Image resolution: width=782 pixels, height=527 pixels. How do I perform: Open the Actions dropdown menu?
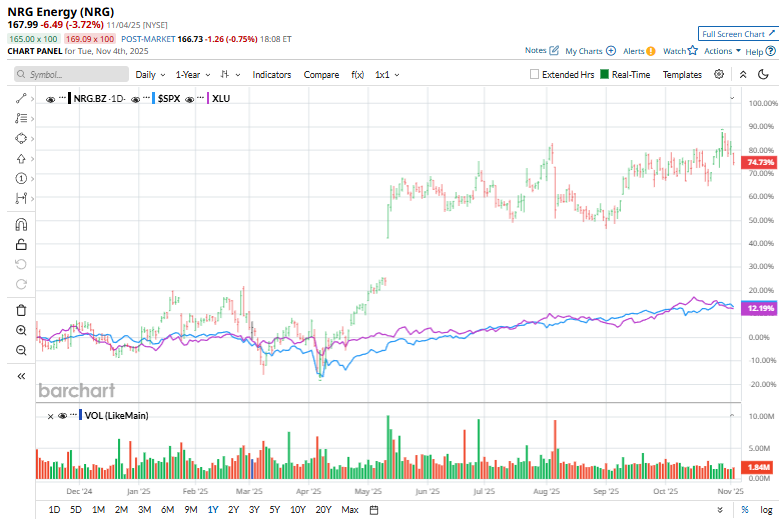pyautogui.click(x=722, y=51)
